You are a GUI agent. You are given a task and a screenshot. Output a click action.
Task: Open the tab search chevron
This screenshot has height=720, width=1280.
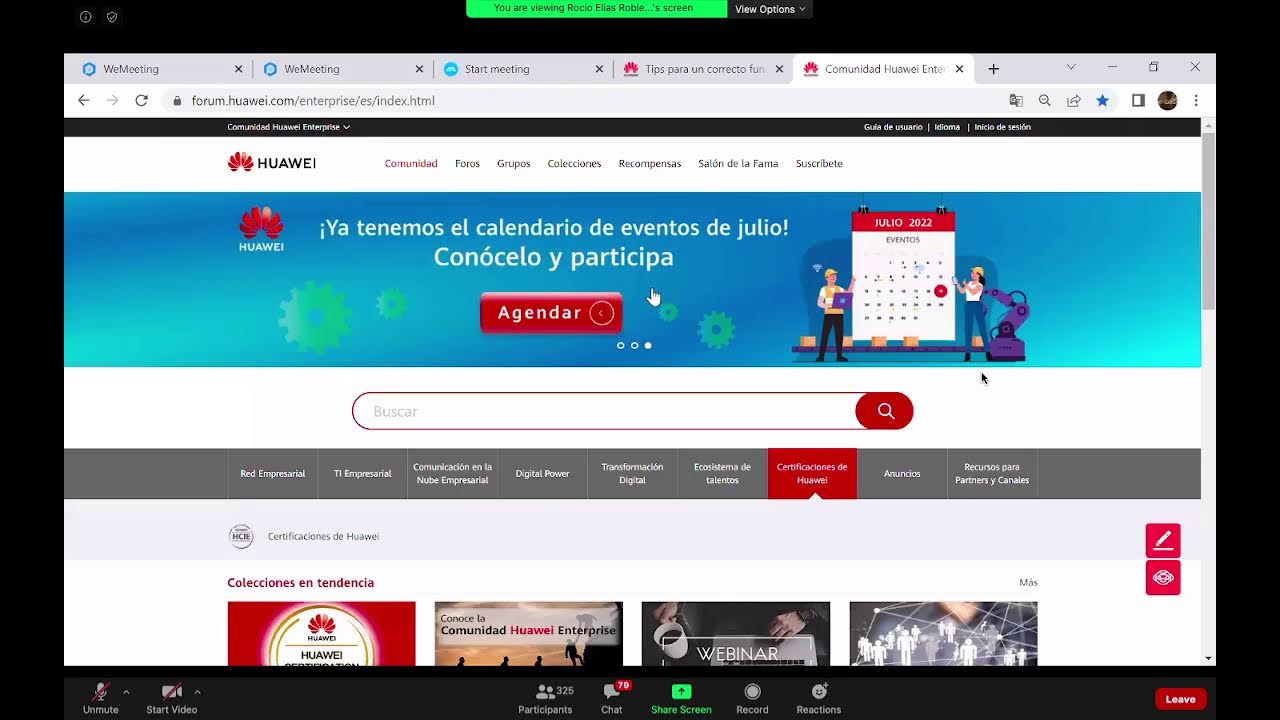point(1071,67)
